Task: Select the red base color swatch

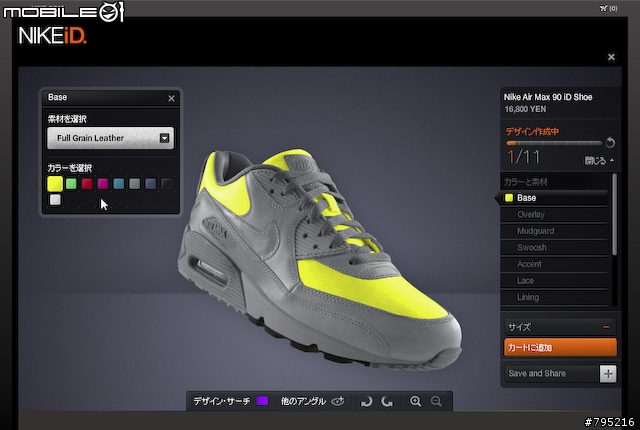Action: point(87,184)
